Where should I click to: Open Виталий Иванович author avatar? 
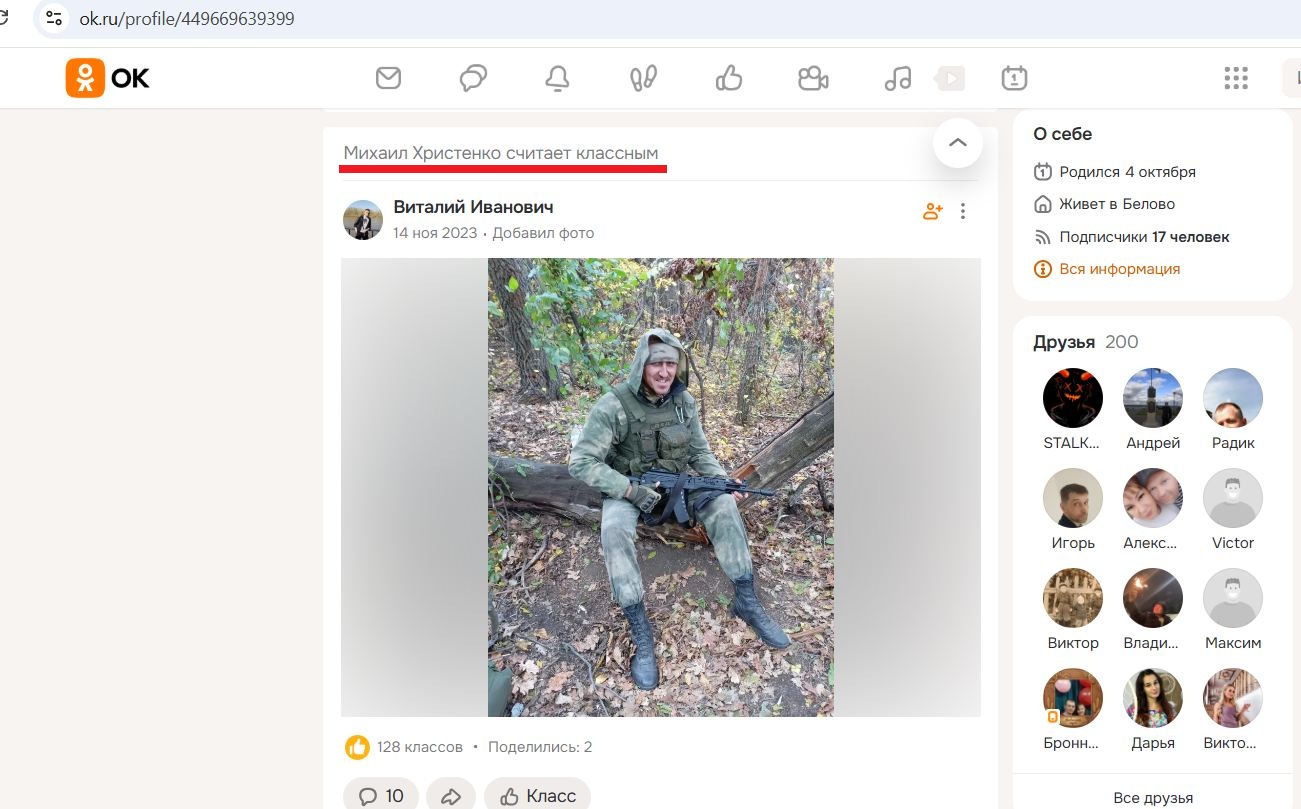pyautogui.click(x=363, y=220)
